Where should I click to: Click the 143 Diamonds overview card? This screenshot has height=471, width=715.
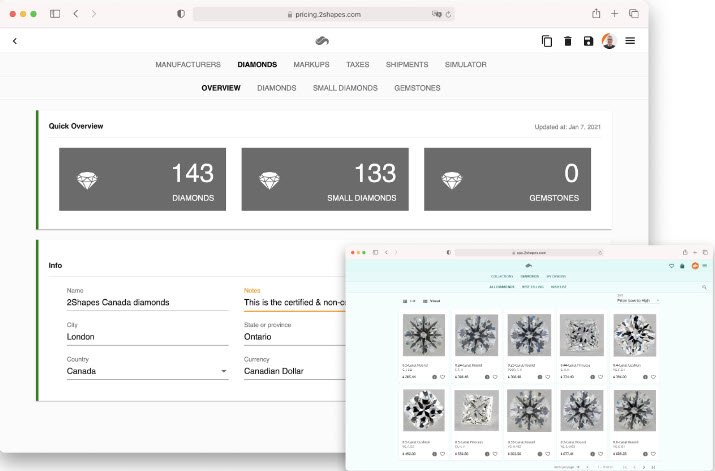coord(142,179)
